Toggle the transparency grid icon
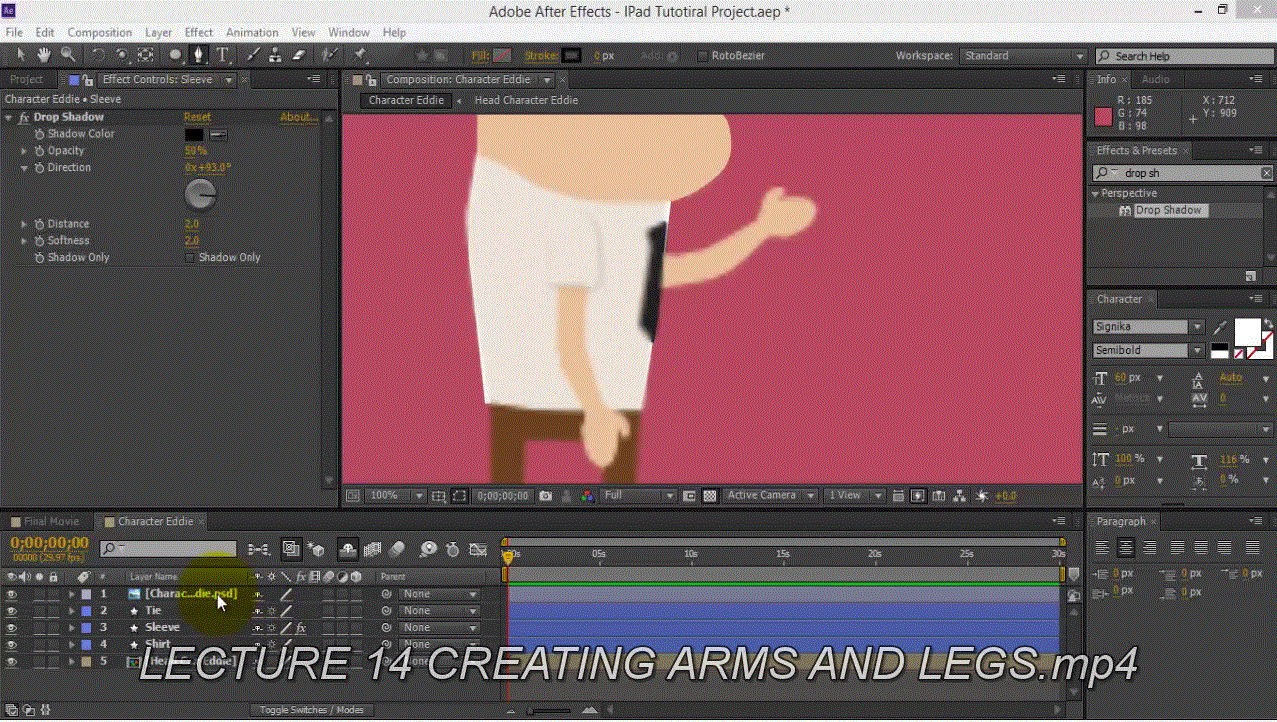 point(710,496)
